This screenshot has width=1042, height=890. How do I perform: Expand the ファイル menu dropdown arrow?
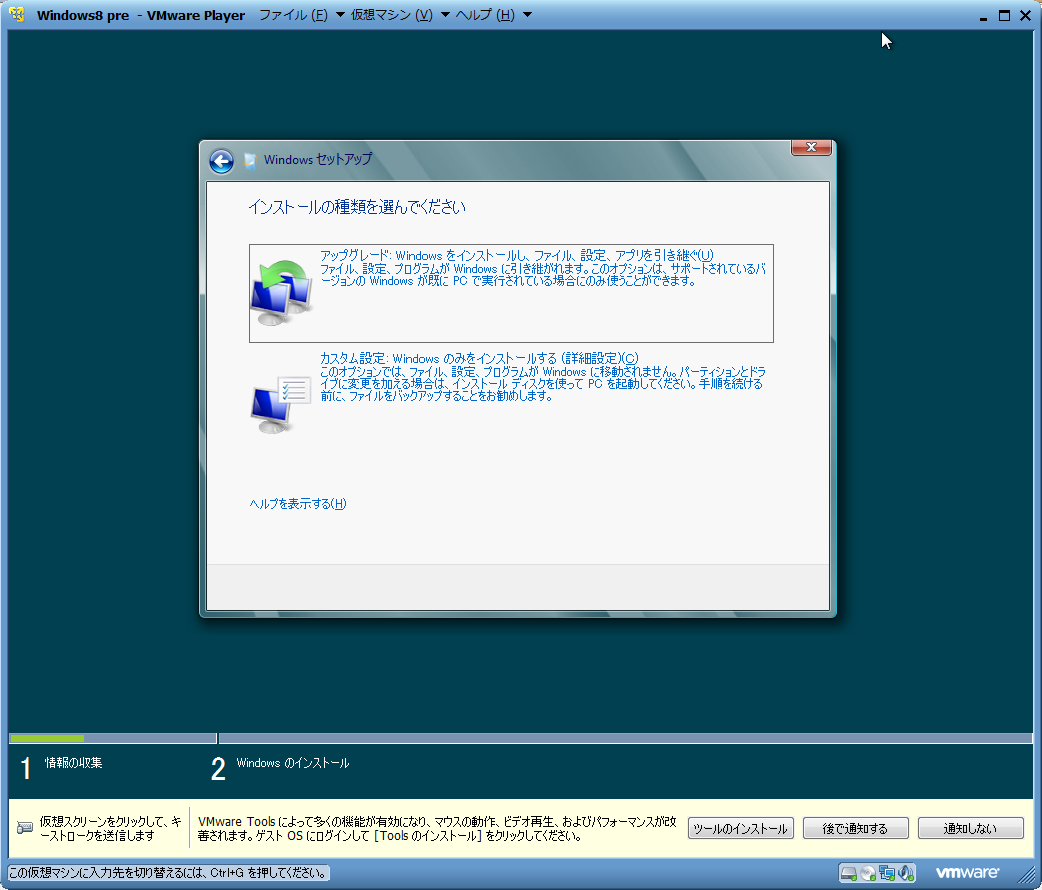coord(340,15)
